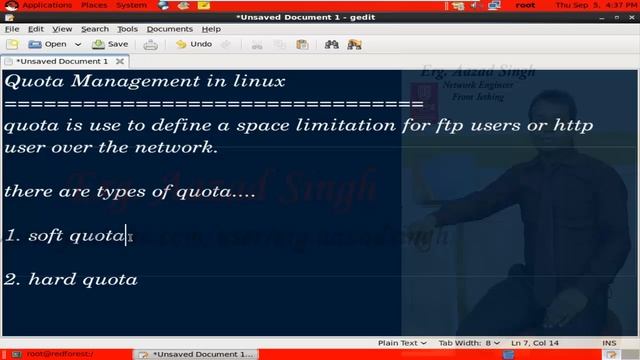Save the document using the Save button

[x=110, y=44]
